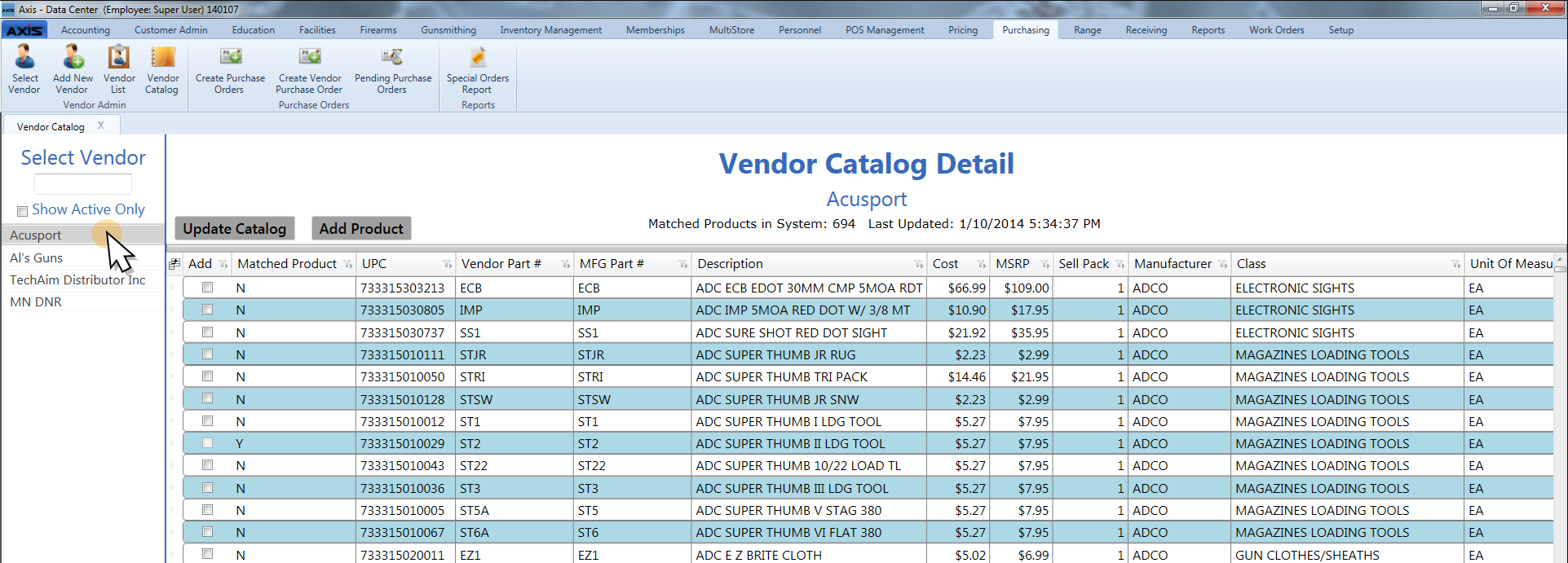
Task: Click the Add New Vendor icon
Action: click(x=73, y=68)
